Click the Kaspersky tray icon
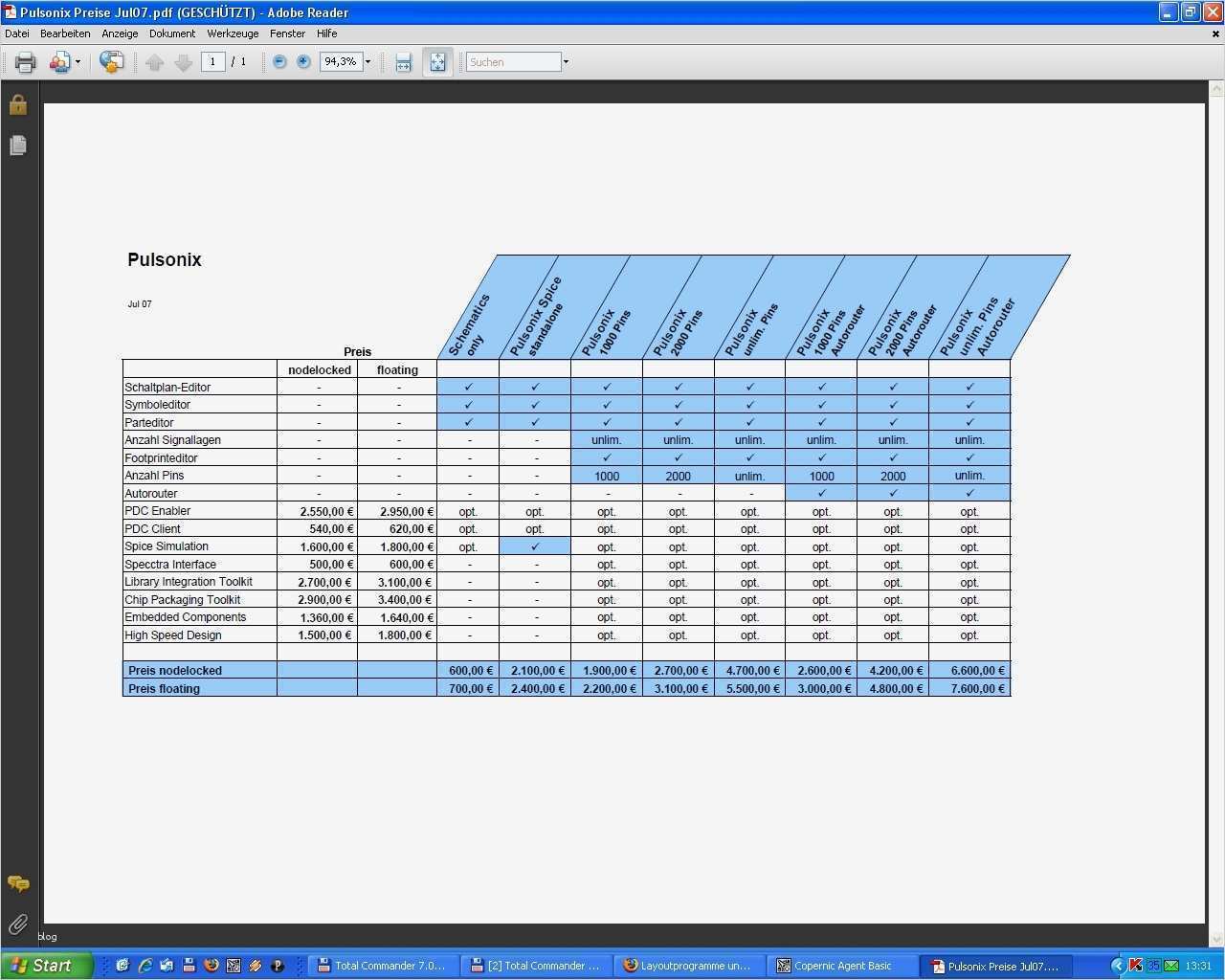This screenshot has width=1225, height=980. point(1136,966)
